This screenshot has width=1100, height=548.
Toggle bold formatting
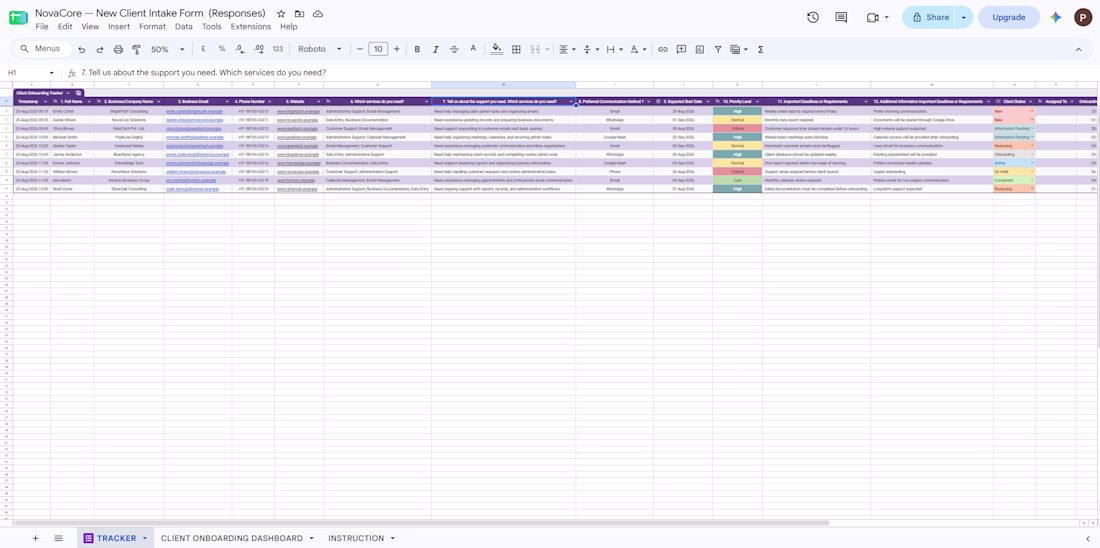[417, 50]
